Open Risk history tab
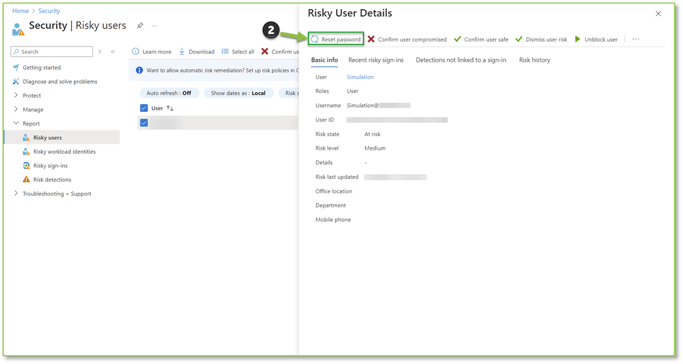The width and height of the screenshot is (683, 364). 534,60
